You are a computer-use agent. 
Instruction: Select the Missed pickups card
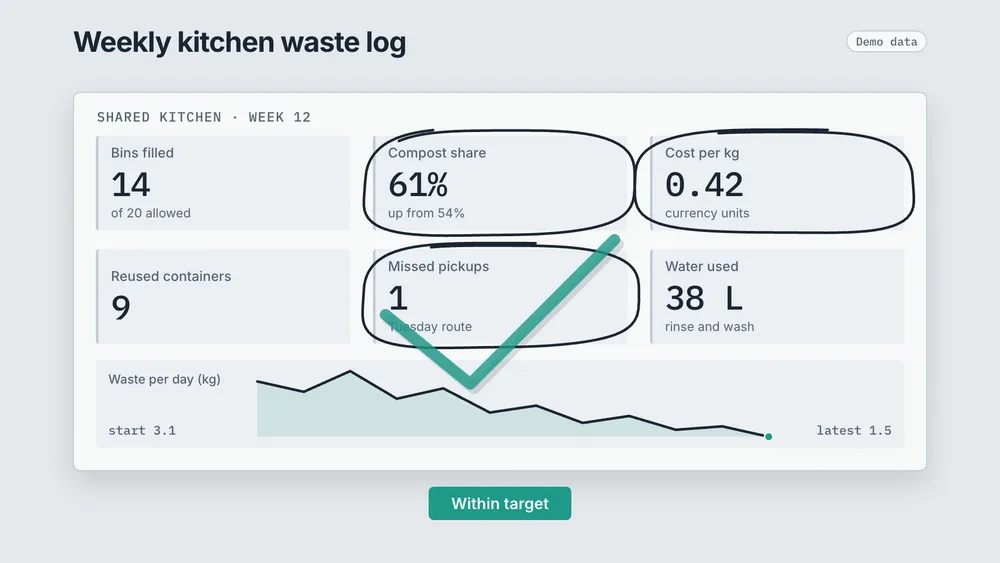pyautogui.click(x=500, y=296)
